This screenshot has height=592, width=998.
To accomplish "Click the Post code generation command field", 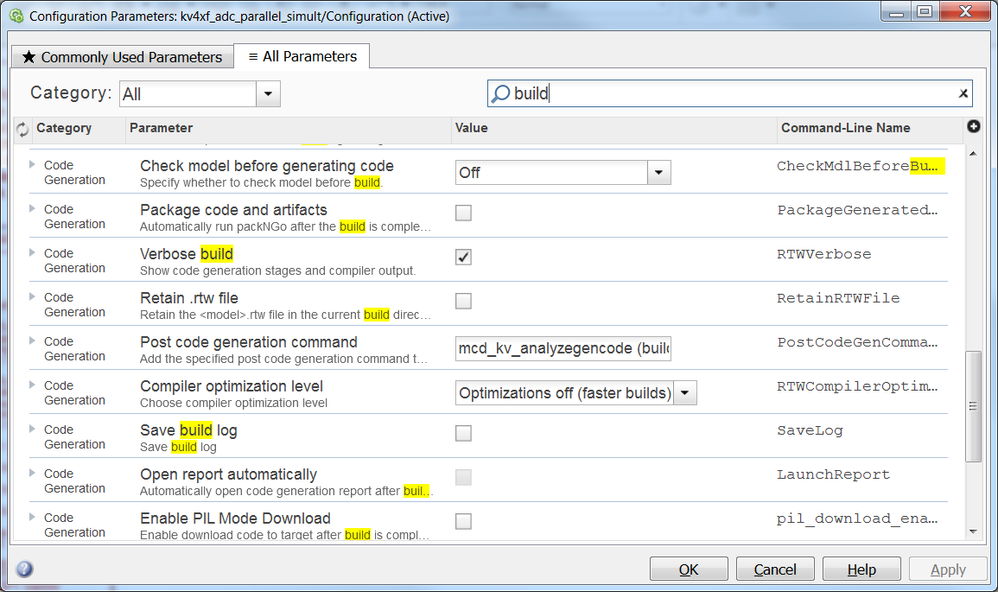I will coord(563,349).
